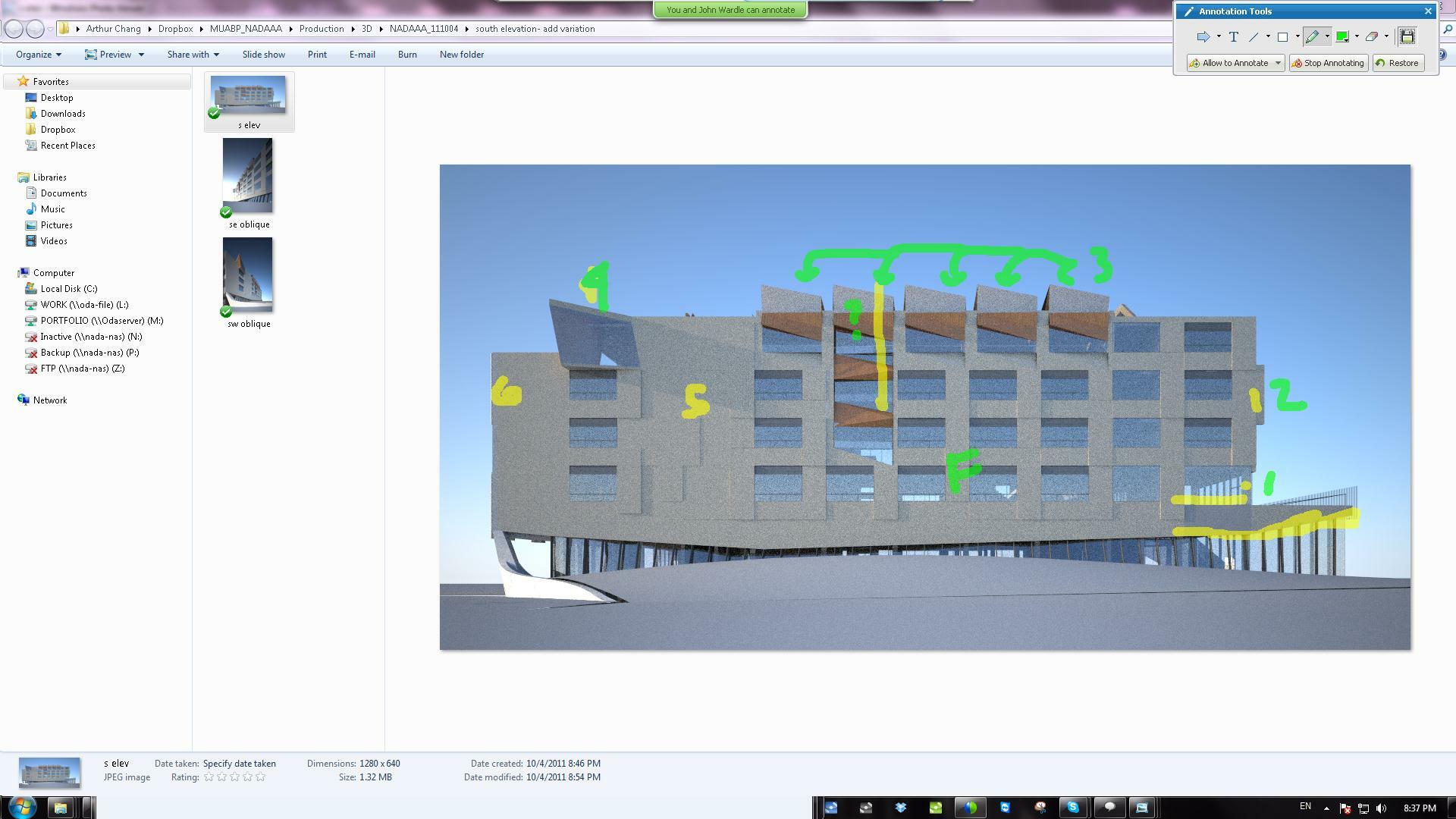Open the Share with menu

pos(193,55)
